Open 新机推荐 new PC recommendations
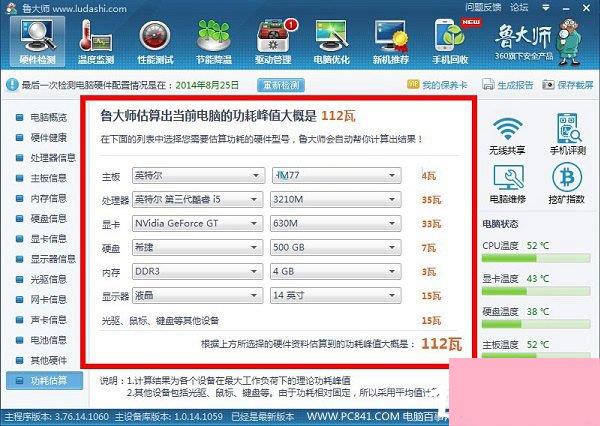The height and width of the screenshot is (426, 600). (391, 41)
